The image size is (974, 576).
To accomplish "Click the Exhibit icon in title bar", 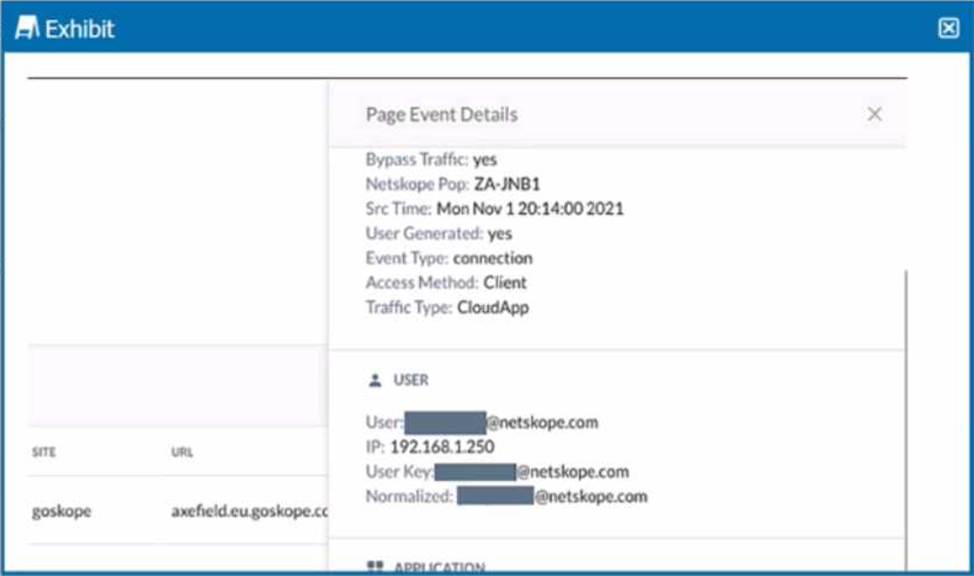I will (27, 28).
